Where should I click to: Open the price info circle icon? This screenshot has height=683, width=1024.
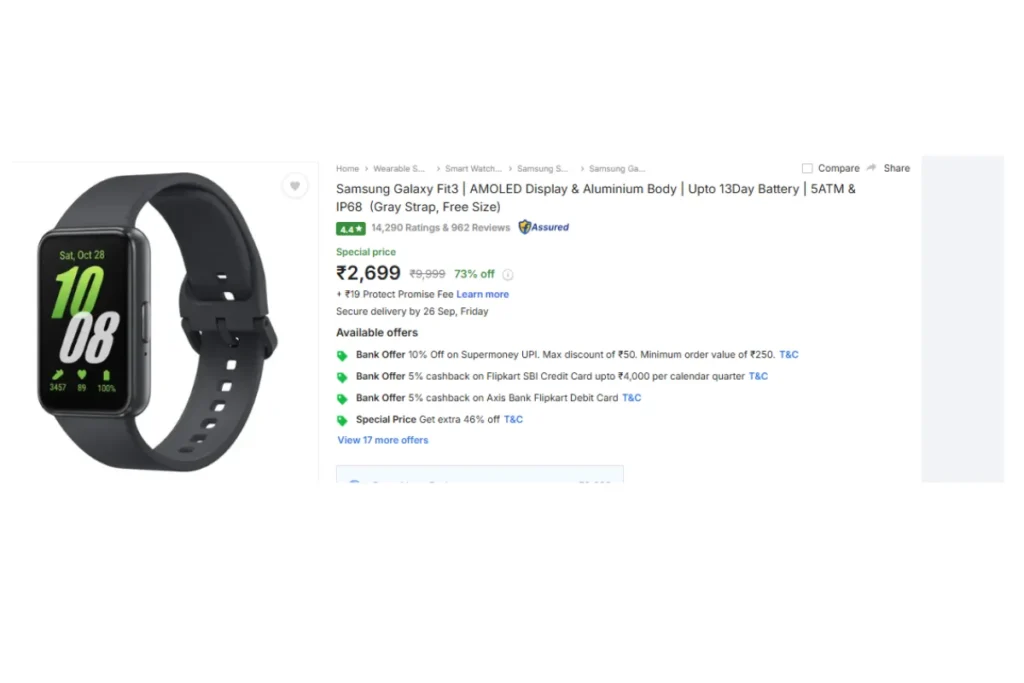tap(507, 275)
